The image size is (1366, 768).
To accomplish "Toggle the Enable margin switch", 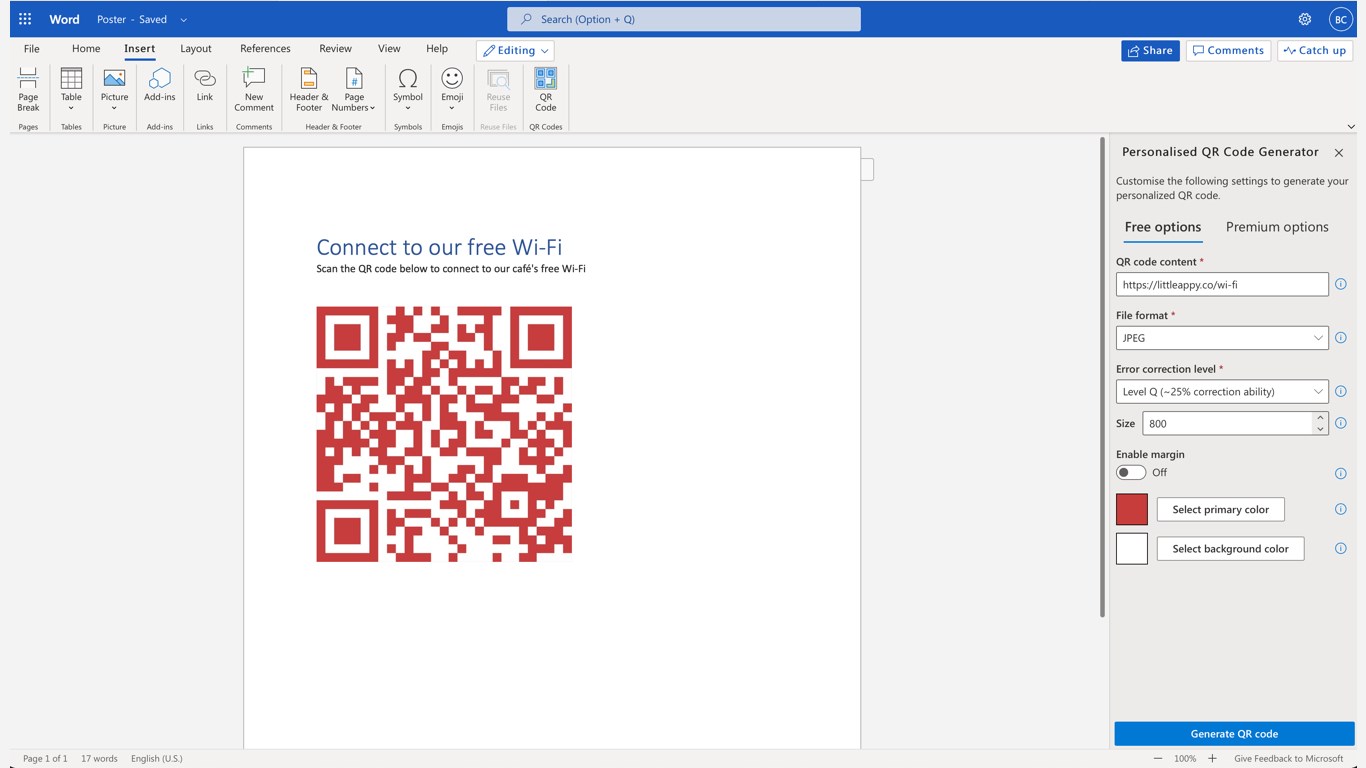I will (1131, 473).
